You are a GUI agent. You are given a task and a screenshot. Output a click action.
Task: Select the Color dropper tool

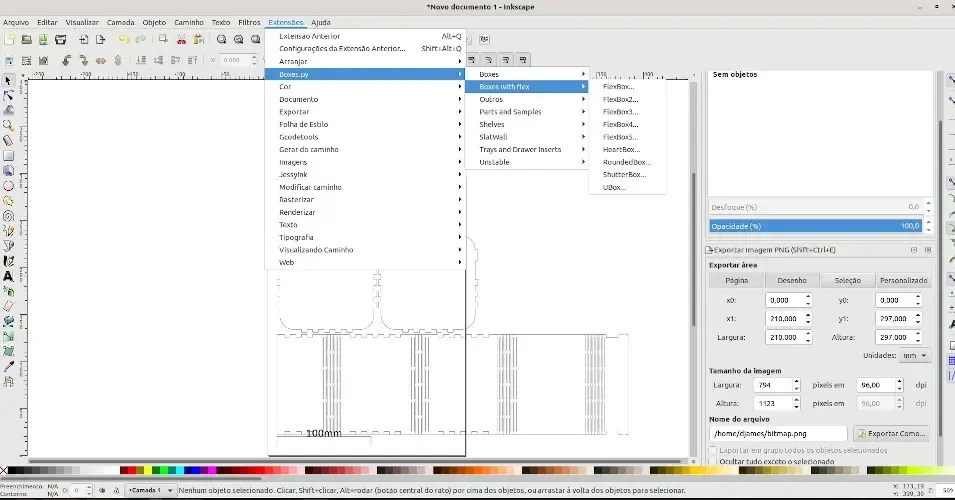click(x=8, y=367)
